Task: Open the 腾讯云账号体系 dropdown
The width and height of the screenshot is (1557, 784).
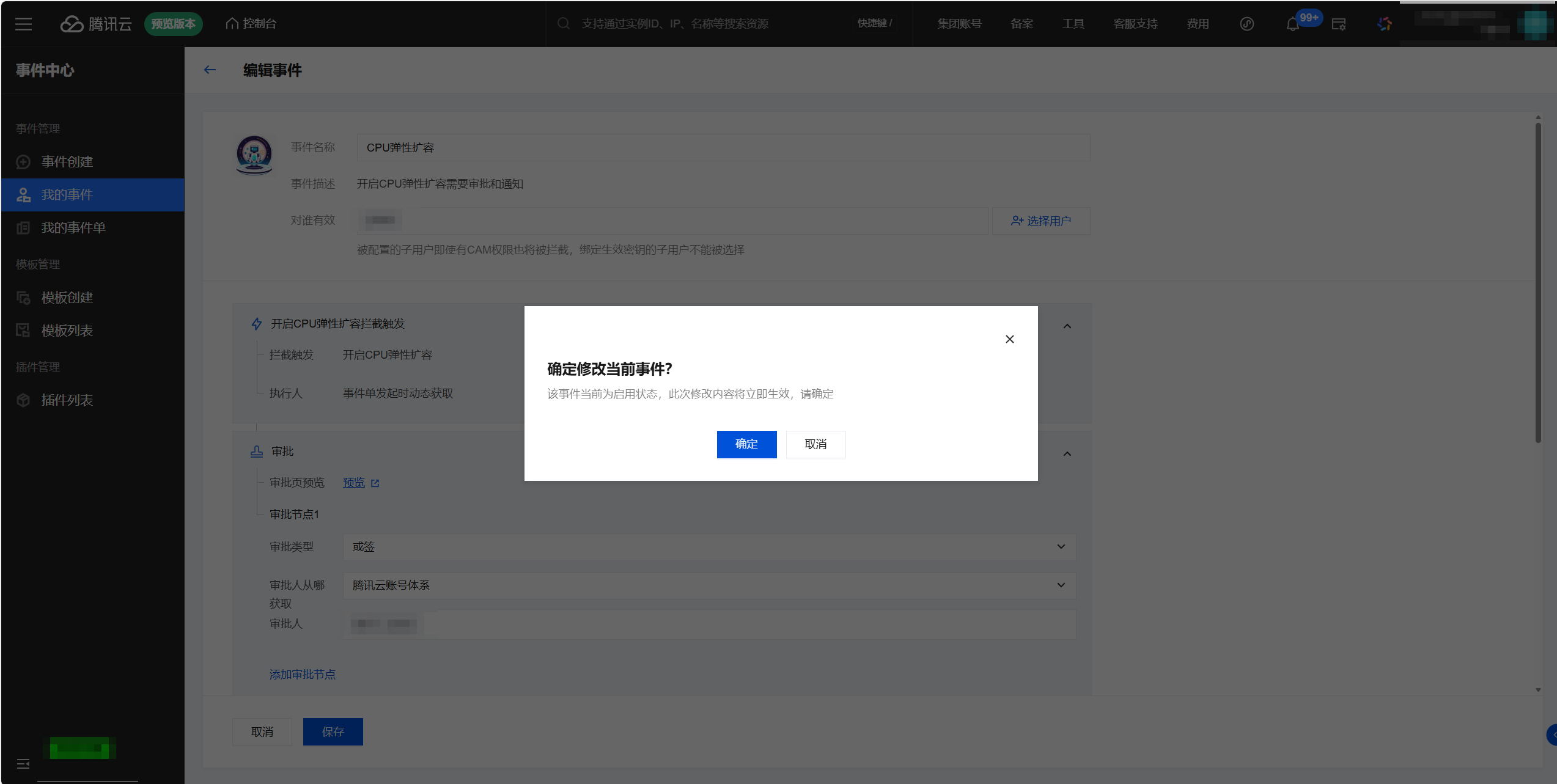Action: coord(709,585)
